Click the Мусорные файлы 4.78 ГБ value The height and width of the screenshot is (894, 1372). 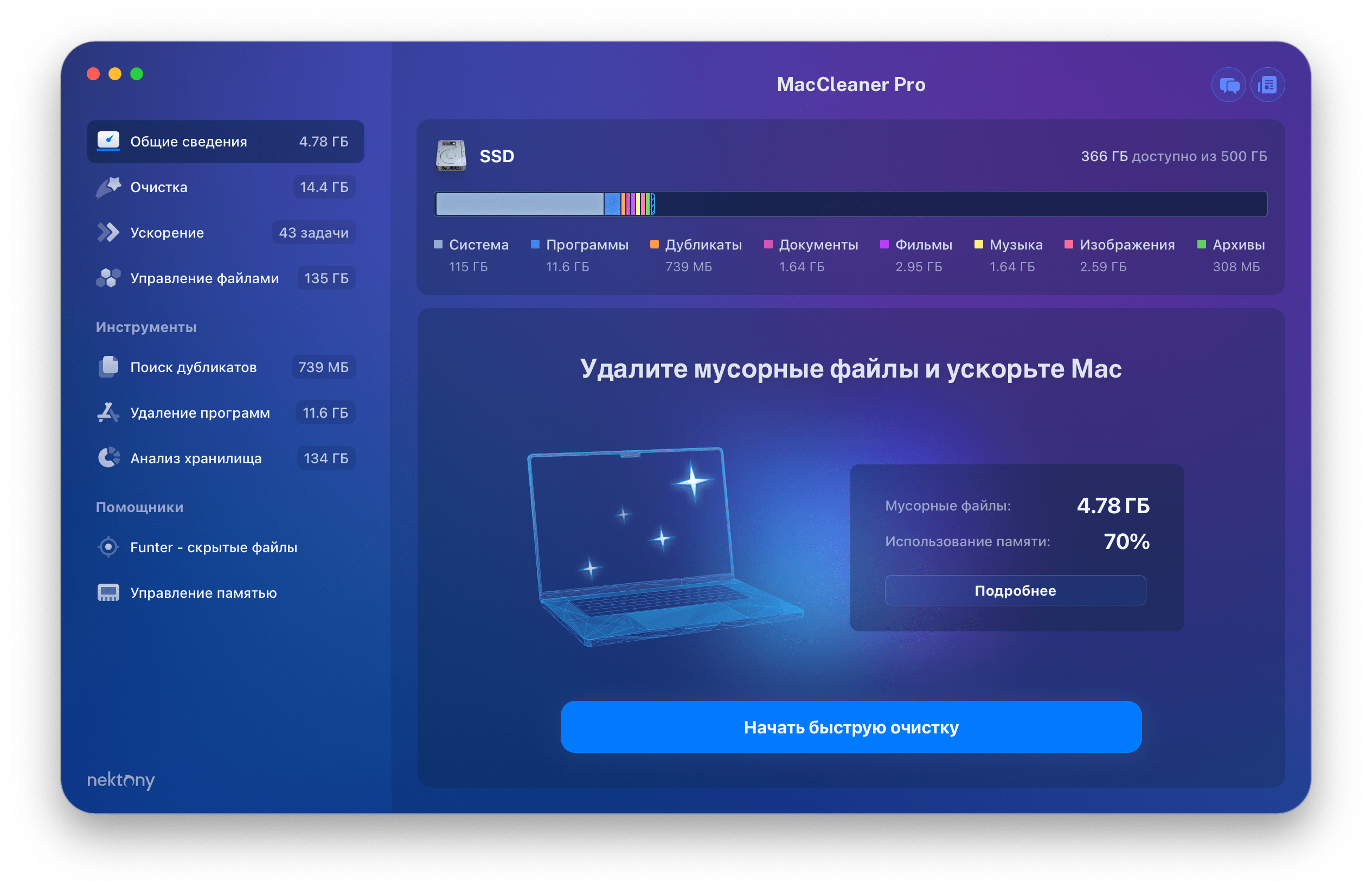click(1113, 505)
